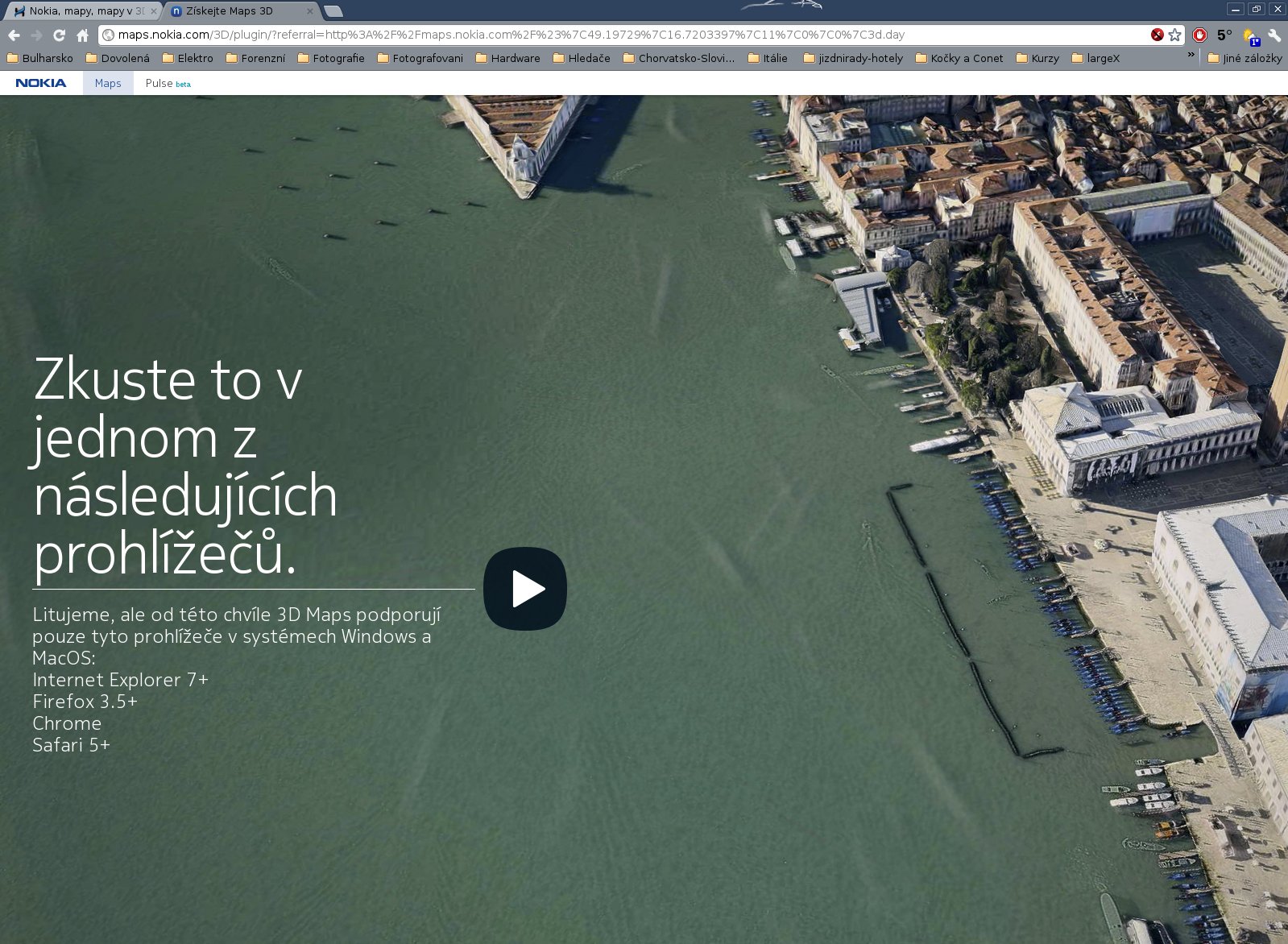This screenshot has width=1288, height=944.
Task: Go forward to the next page
Action: (36, 35)
